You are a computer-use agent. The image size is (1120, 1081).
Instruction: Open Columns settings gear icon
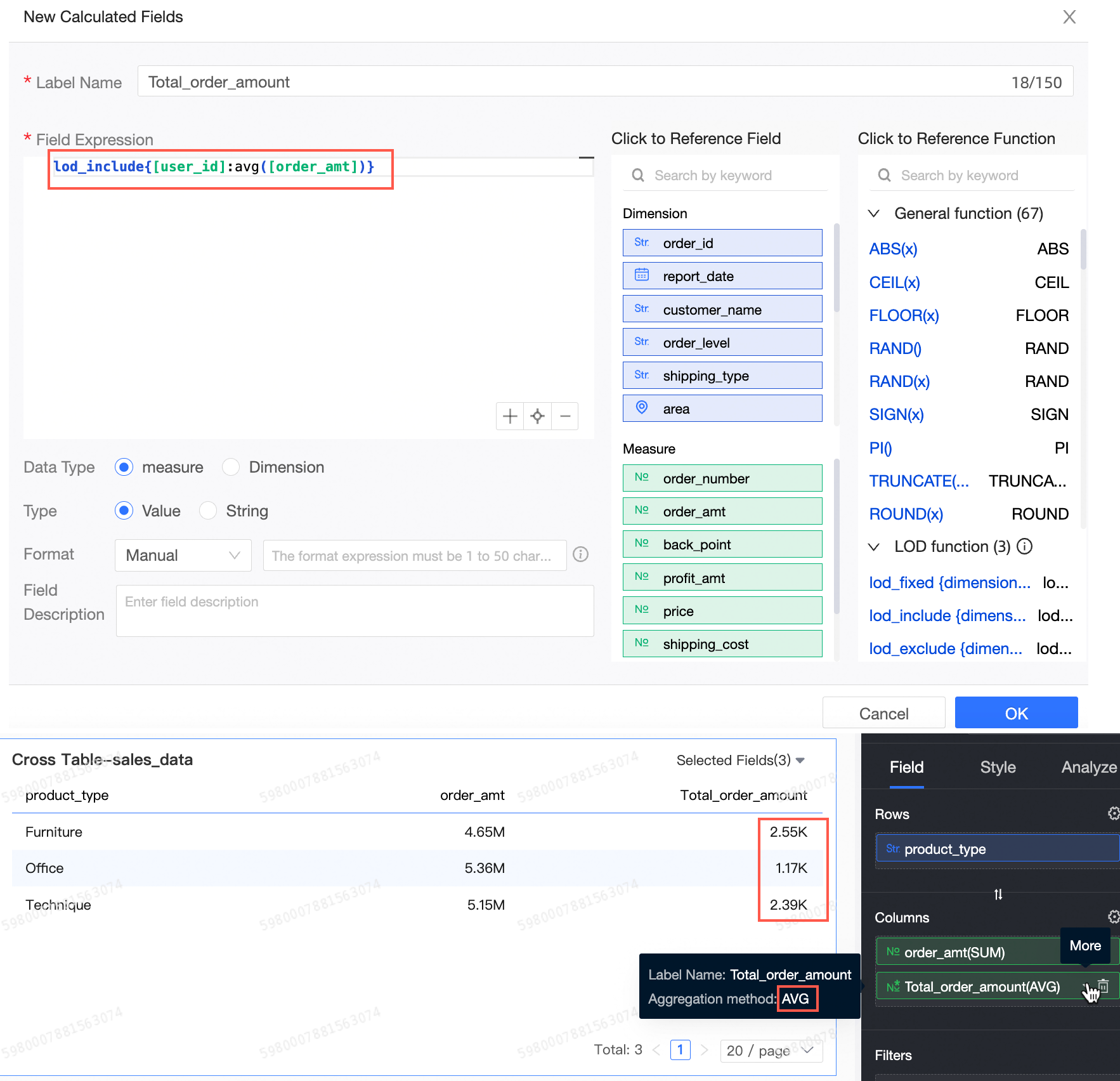pos(1114,917)
